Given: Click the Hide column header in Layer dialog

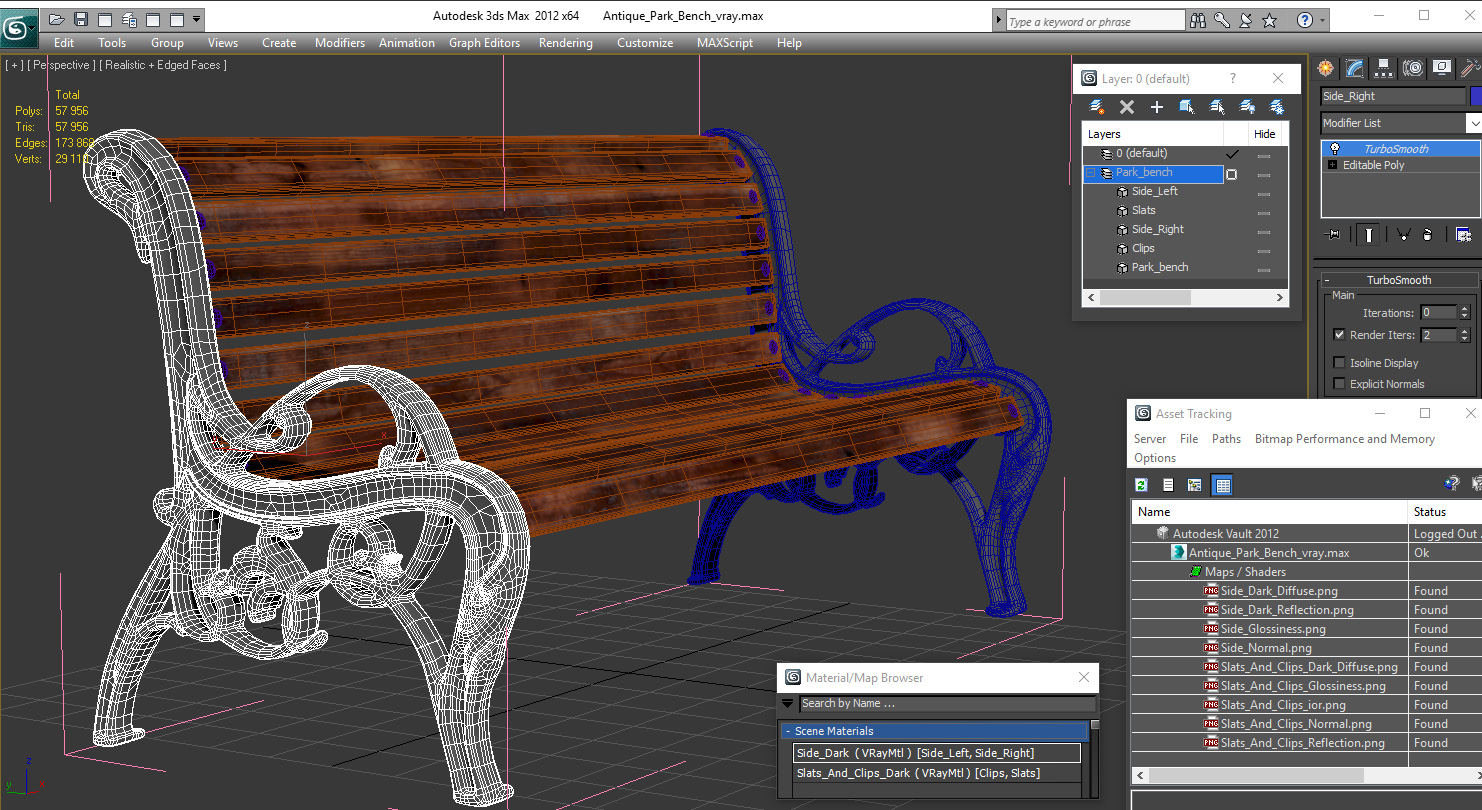Looking at the screenshot, I should (1265, 134).
